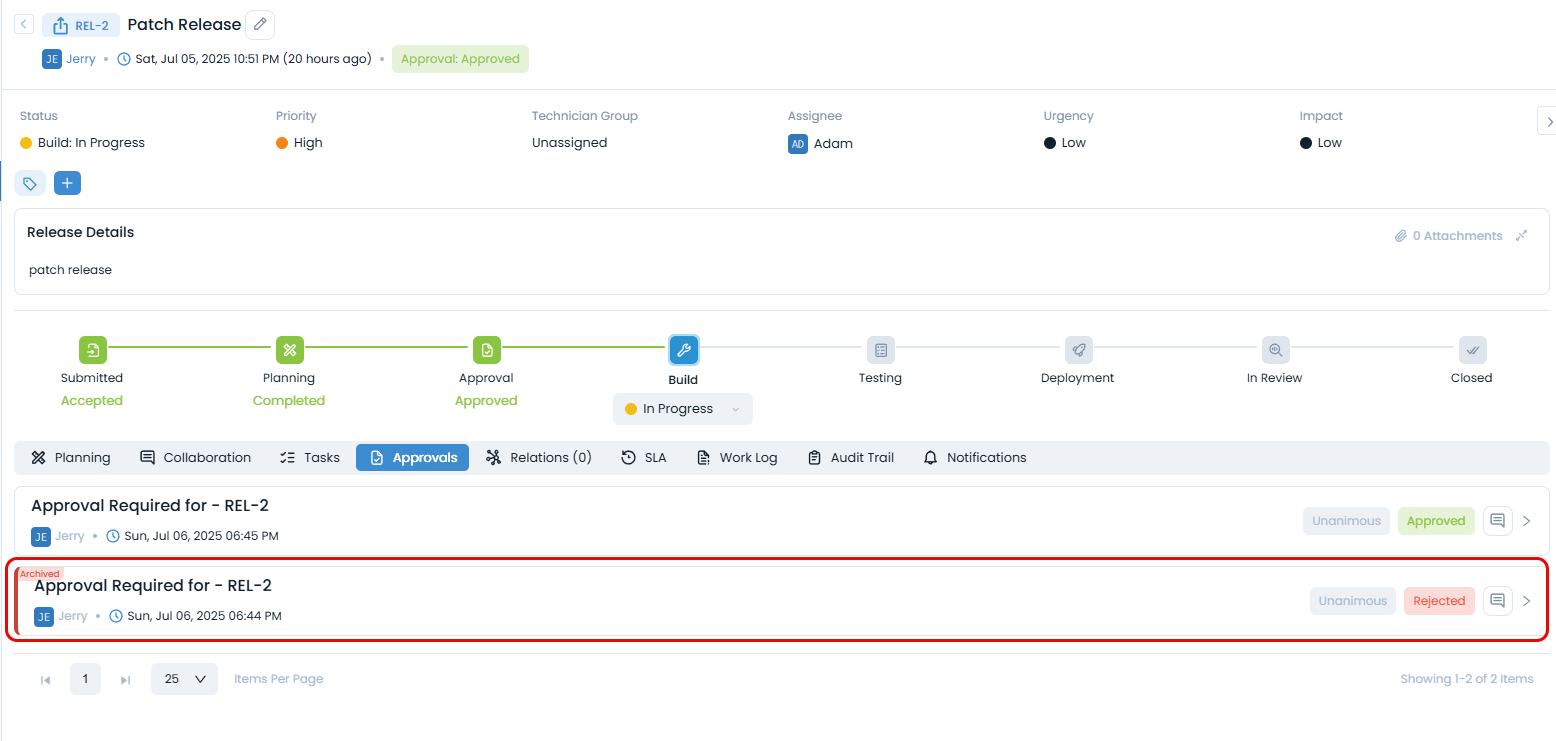Click the Build stage wrench icon
This screenshot has height=741, width=1556.
tap(683, 350)
